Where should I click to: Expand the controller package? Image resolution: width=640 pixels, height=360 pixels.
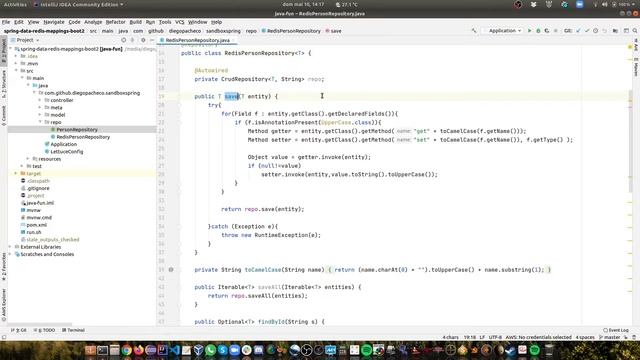pos(40,100)
